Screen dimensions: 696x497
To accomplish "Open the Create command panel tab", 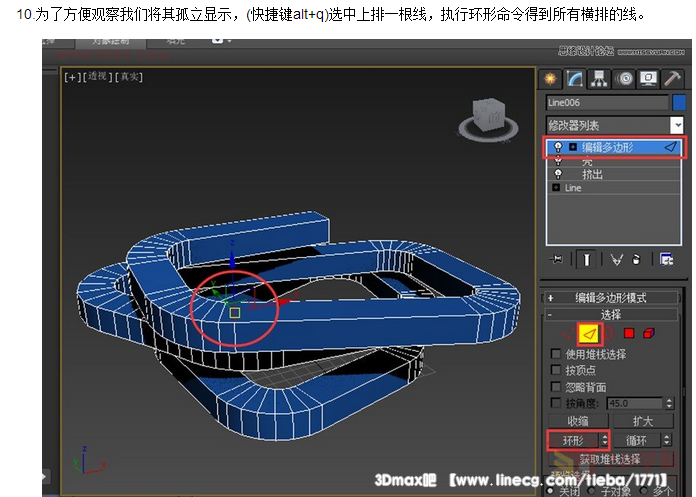I will point(550,79).
